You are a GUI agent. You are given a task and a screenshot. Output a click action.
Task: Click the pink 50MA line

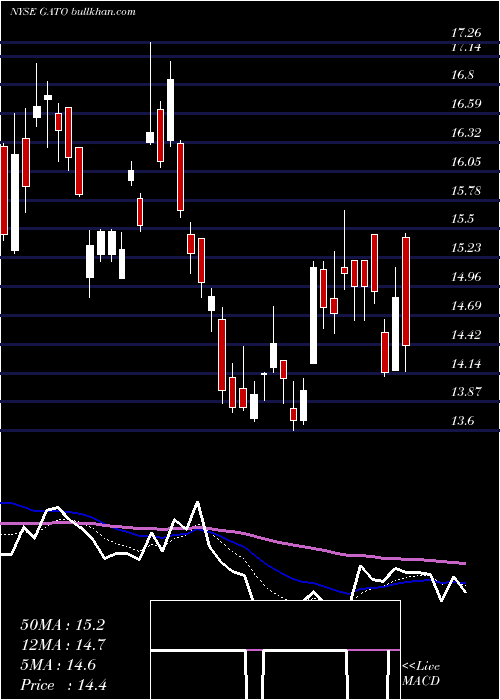coord(233,542)
